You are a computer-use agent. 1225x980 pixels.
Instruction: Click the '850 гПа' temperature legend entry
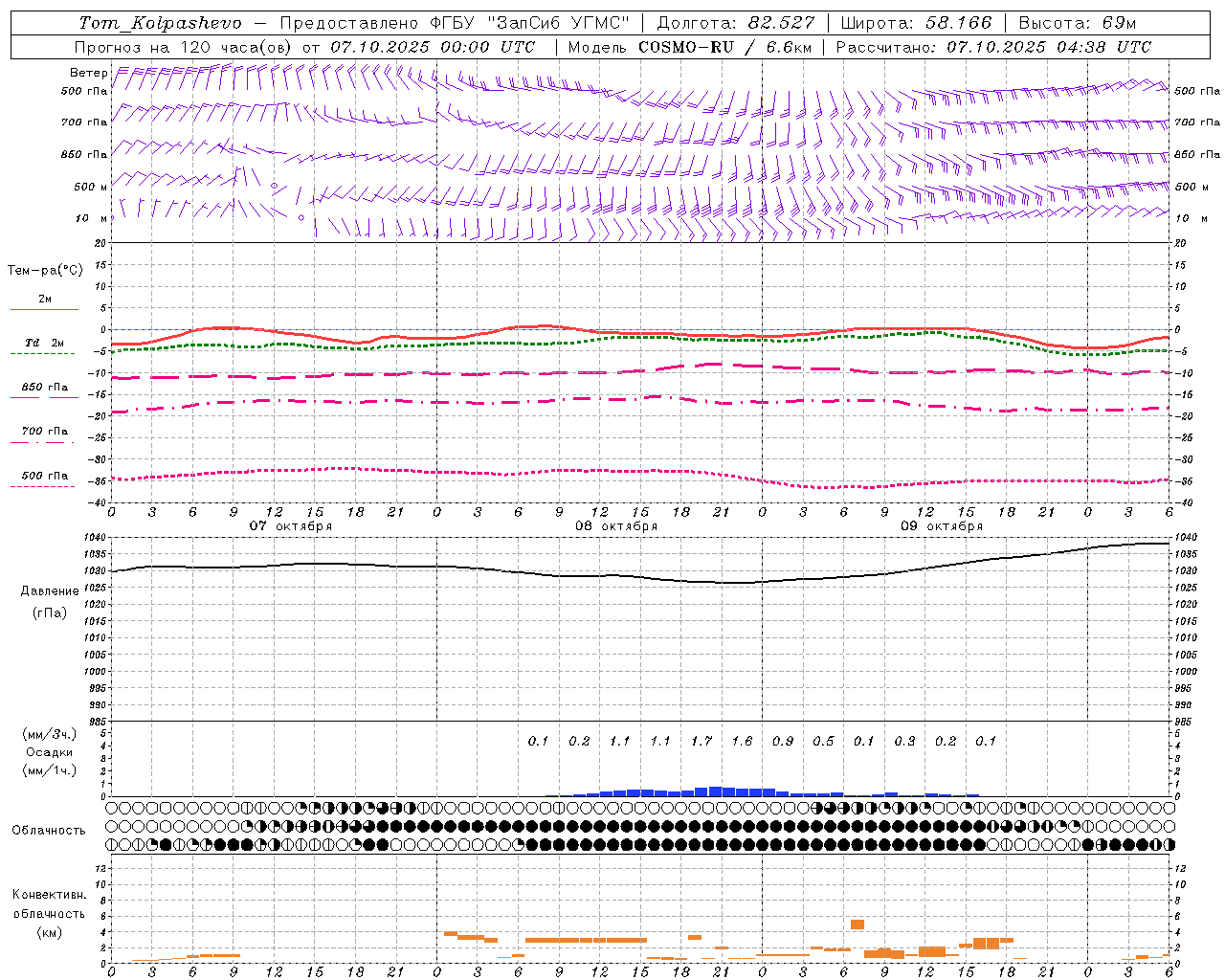44,388
